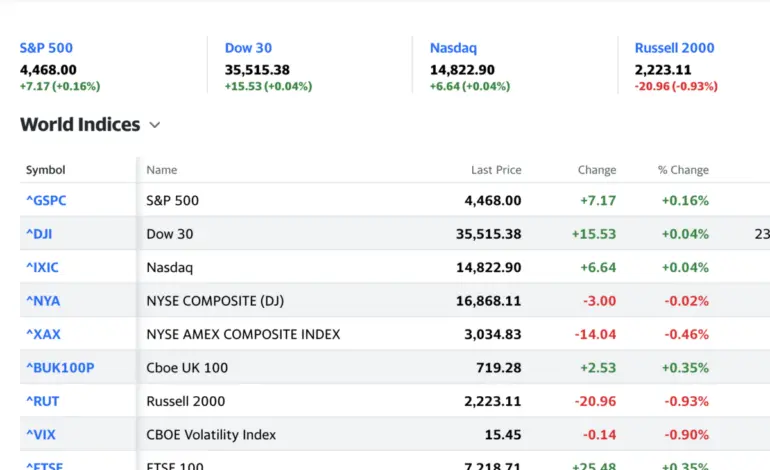Select the 3,034.83 last price cell
Viewport: 770px width, 470px height.
(493, 334)
